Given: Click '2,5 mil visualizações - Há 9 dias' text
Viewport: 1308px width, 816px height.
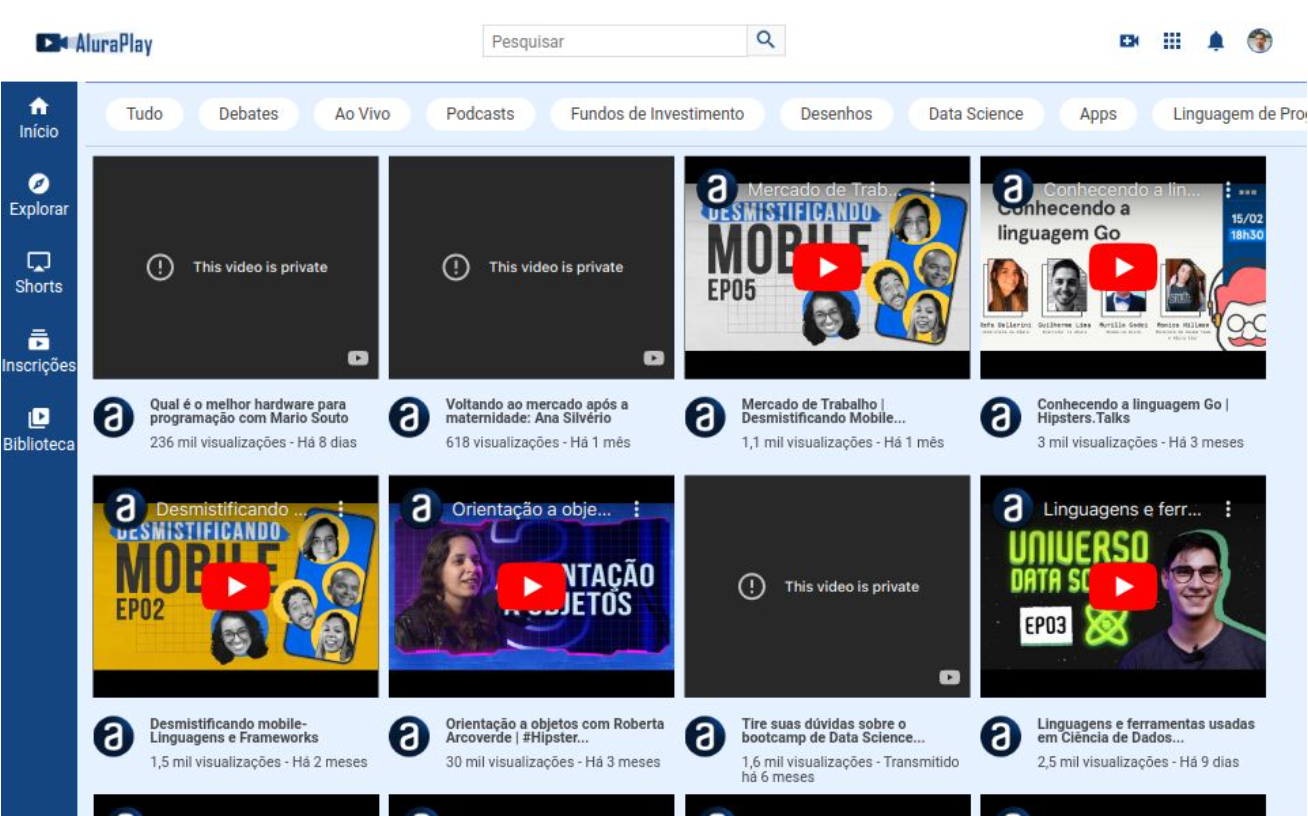Looking at the screenshot, I should [x=1138, y=762].
